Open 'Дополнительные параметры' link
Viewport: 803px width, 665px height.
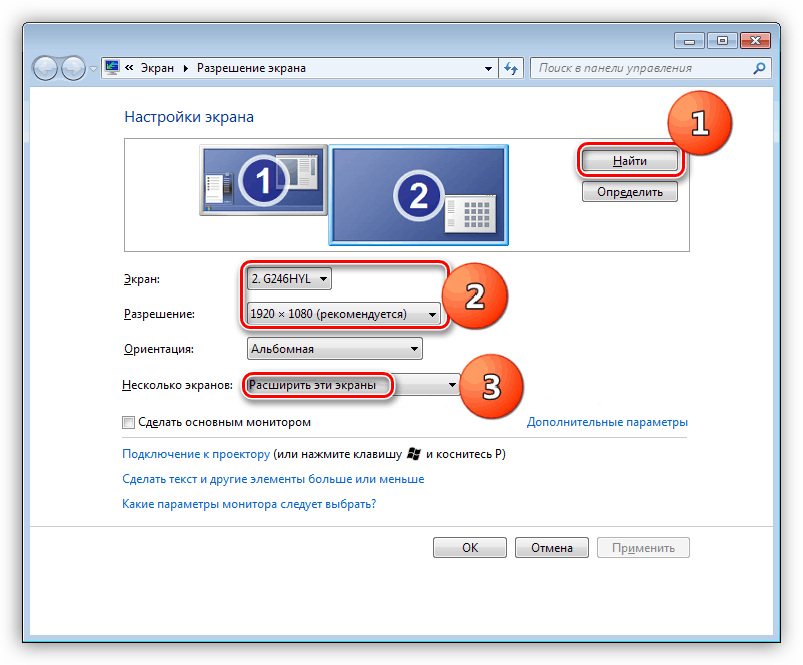pos(607,422)
